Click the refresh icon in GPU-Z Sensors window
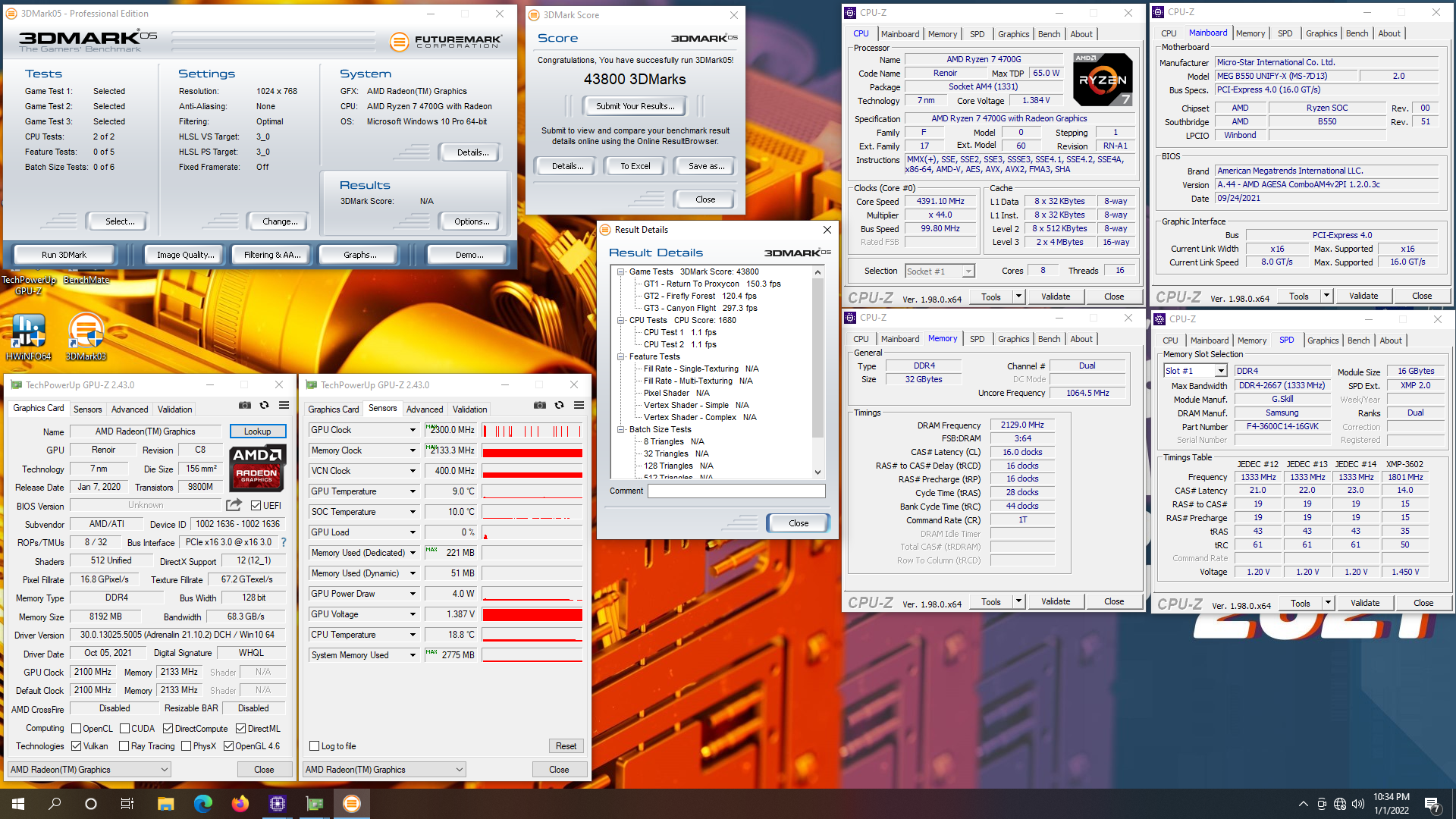The height and width of the screenshot is (819, 1456). [x=559, y=405]
